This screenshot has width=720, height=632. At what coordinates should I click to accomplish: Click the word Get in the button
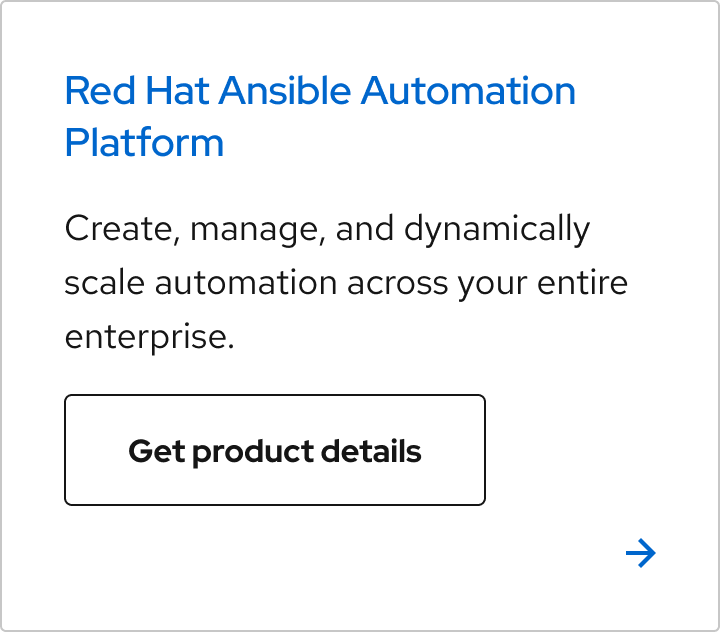click(x=156, y=451)
